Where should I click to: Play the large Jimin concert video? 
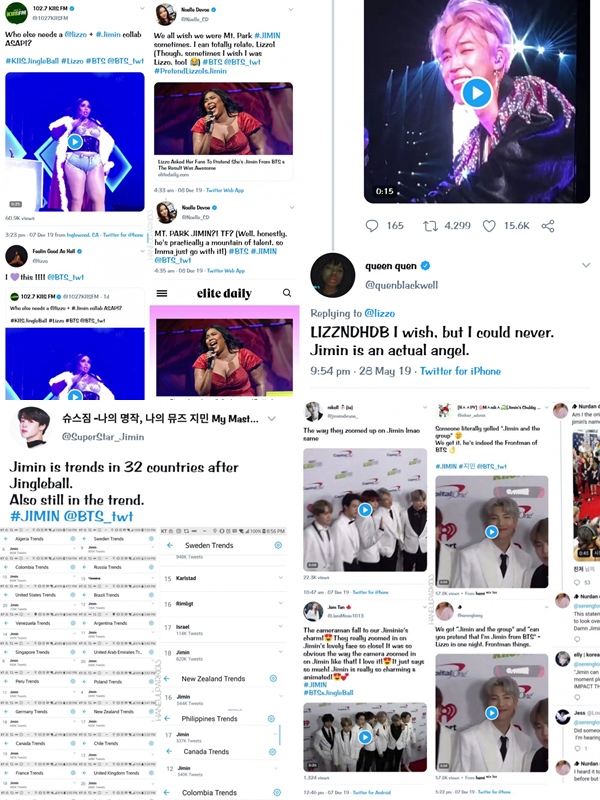point(477,93)
